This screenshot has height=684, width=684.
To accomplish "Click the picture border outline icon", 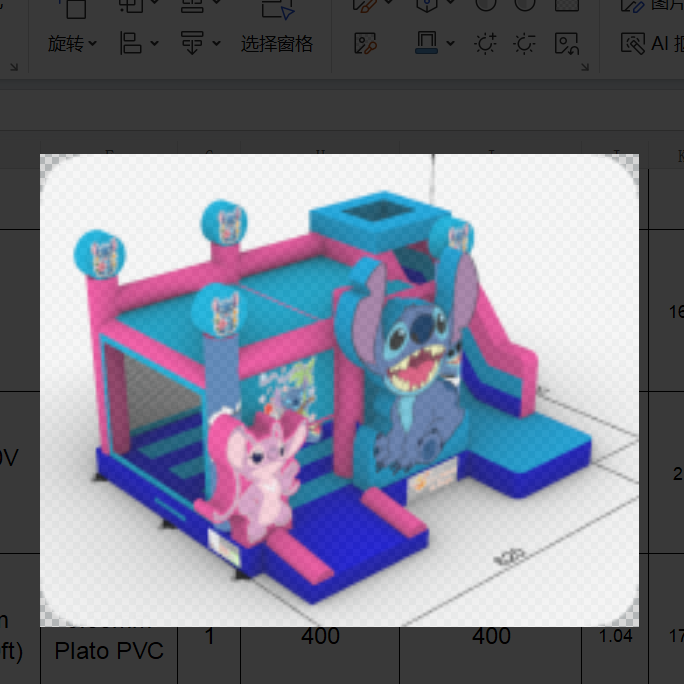I will [x=427, y=43].
